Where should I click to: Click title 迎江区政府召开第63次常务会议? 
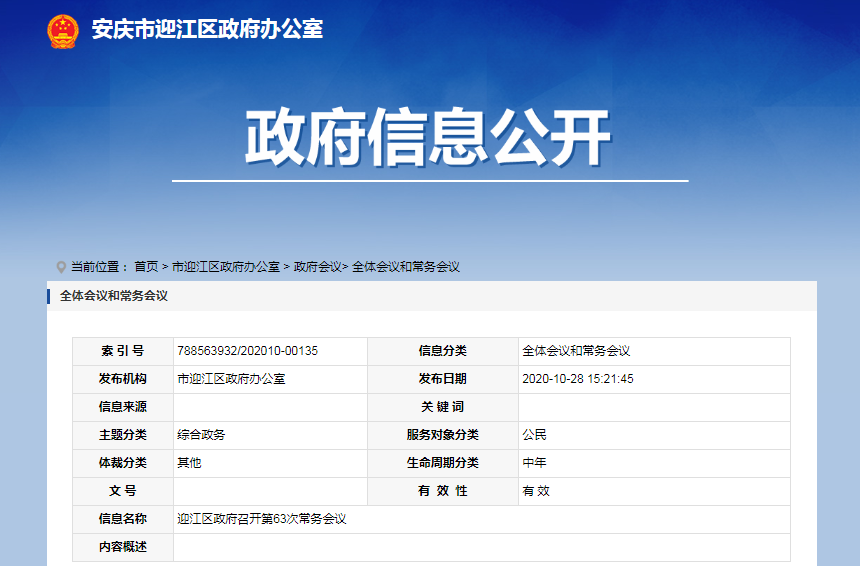262,519
